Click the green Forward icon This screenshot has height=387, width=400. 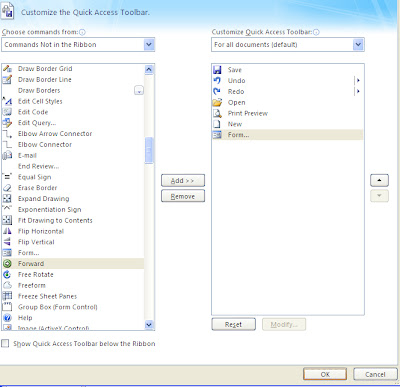pos(7,264)
